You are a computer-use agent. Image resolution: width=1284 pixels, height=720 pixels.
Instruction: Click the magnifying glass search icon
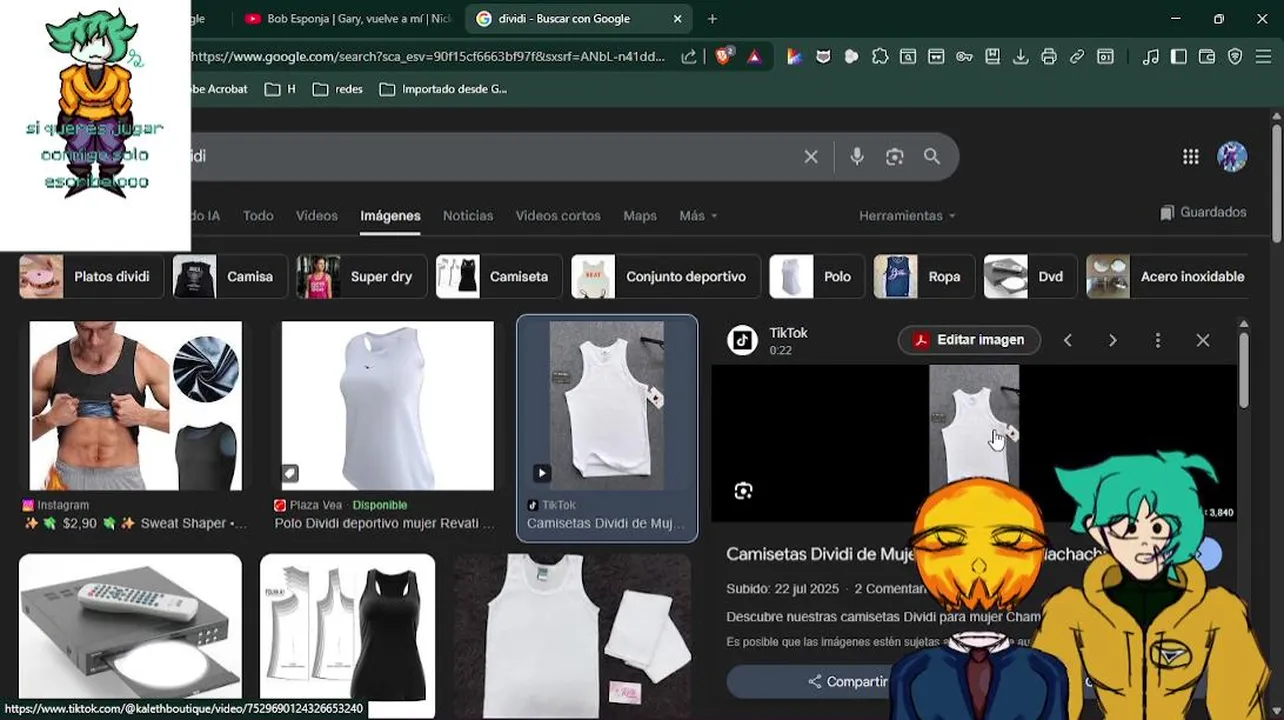coord(932,156)
